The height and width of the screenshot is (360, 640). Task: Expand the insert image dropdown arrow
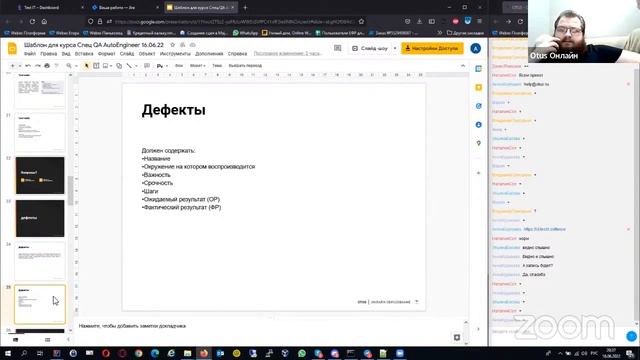(x=111, y=66)
